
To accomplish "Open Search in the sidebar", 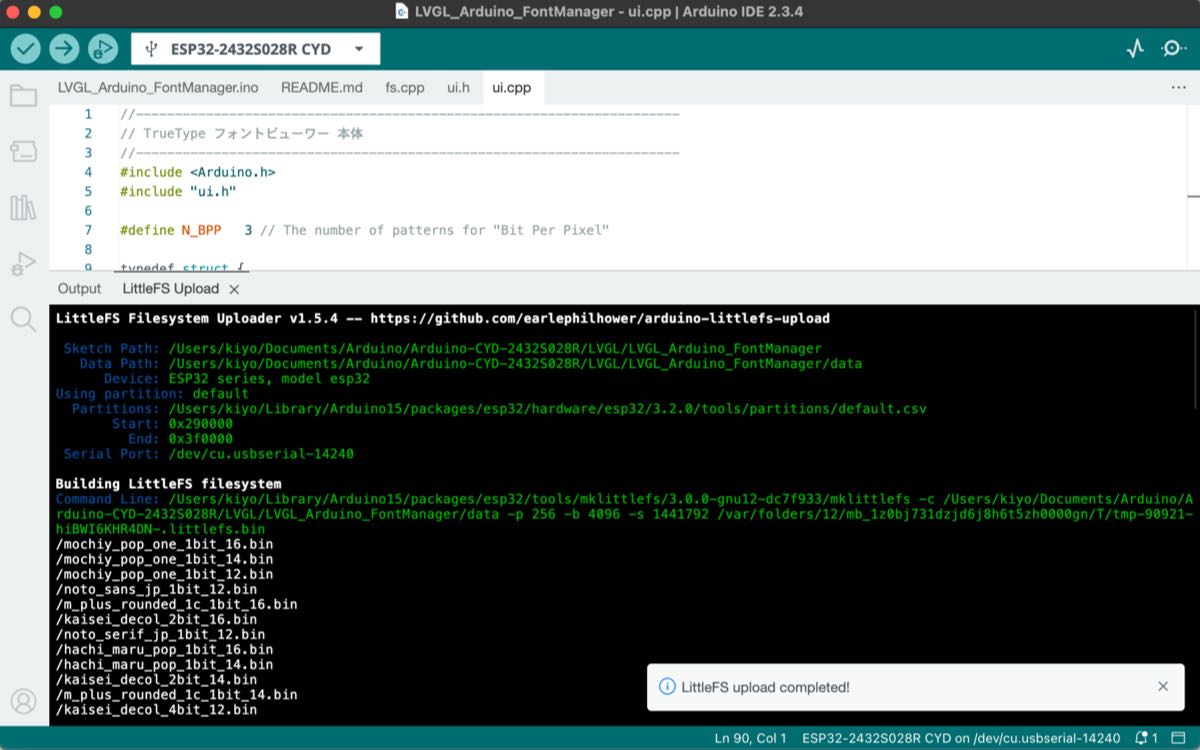I will pyautogui.click(x=23, y=319).
